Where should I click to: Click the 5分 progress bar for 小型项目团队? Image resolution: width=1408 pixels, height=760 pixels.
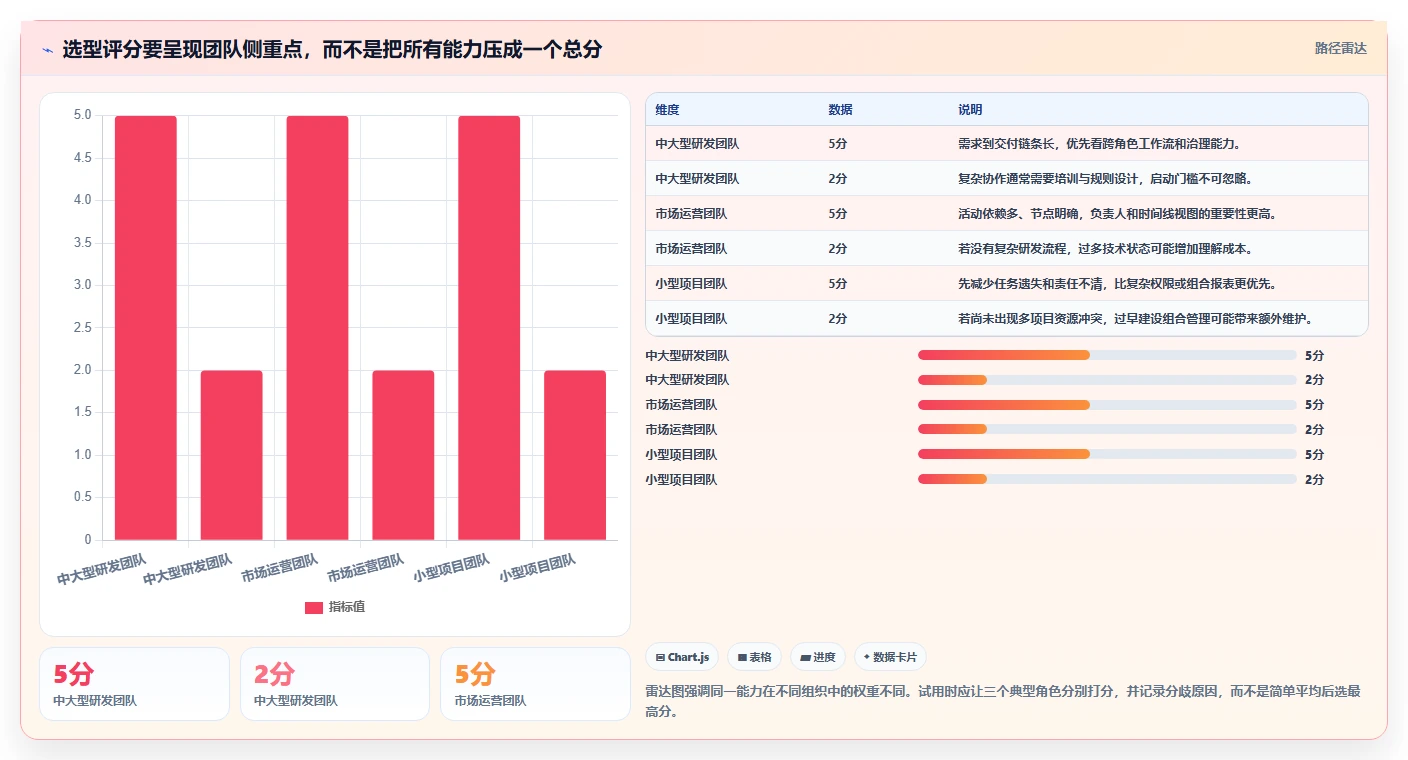pos(1107,455)
